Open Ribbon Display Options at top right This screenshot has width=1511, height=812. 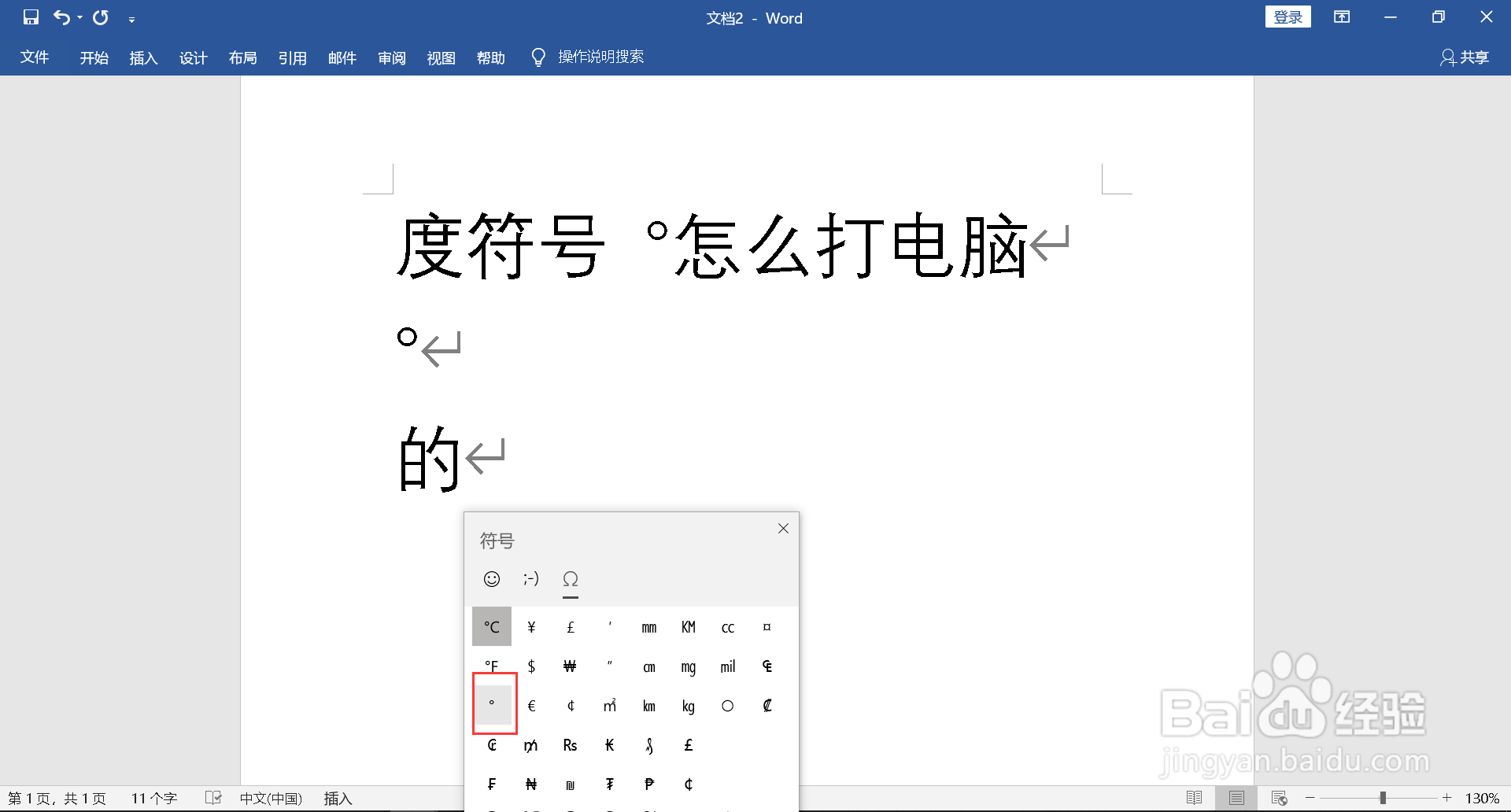pos(1342,17)
